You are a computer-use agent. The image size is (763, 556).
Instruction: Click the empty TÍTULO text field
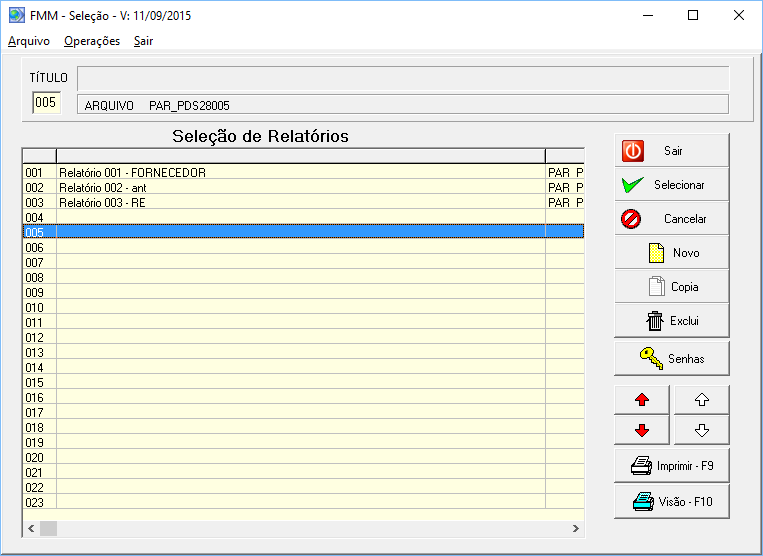pos(403,78)
